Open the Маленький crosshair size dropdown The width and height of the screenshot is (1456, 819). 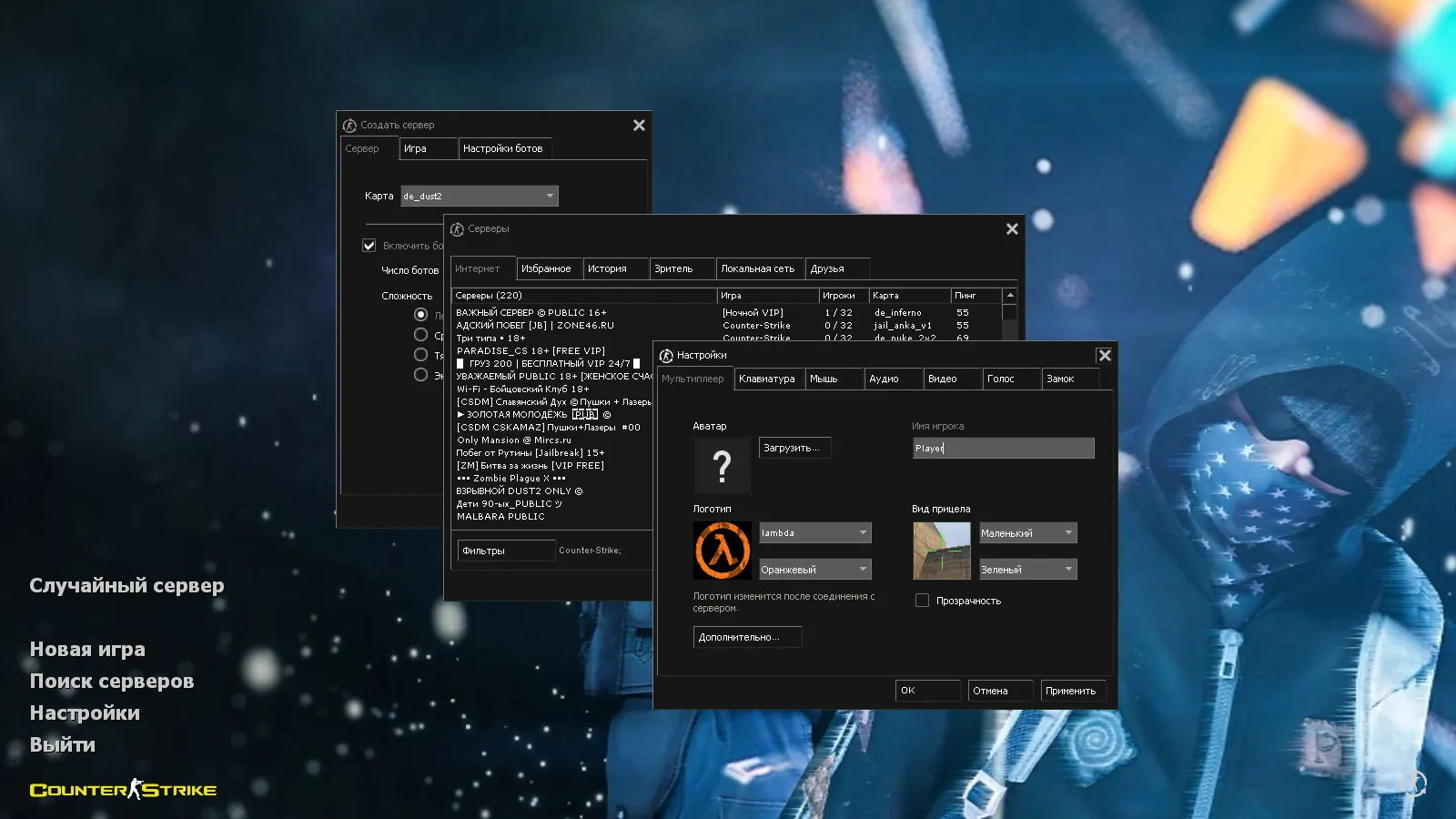(x=1027, y=533)
